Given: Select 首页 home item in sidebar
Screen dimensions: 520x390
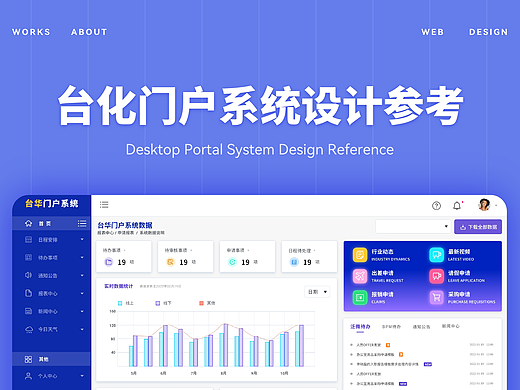Looking at the screenshot, I should (51, 223).
